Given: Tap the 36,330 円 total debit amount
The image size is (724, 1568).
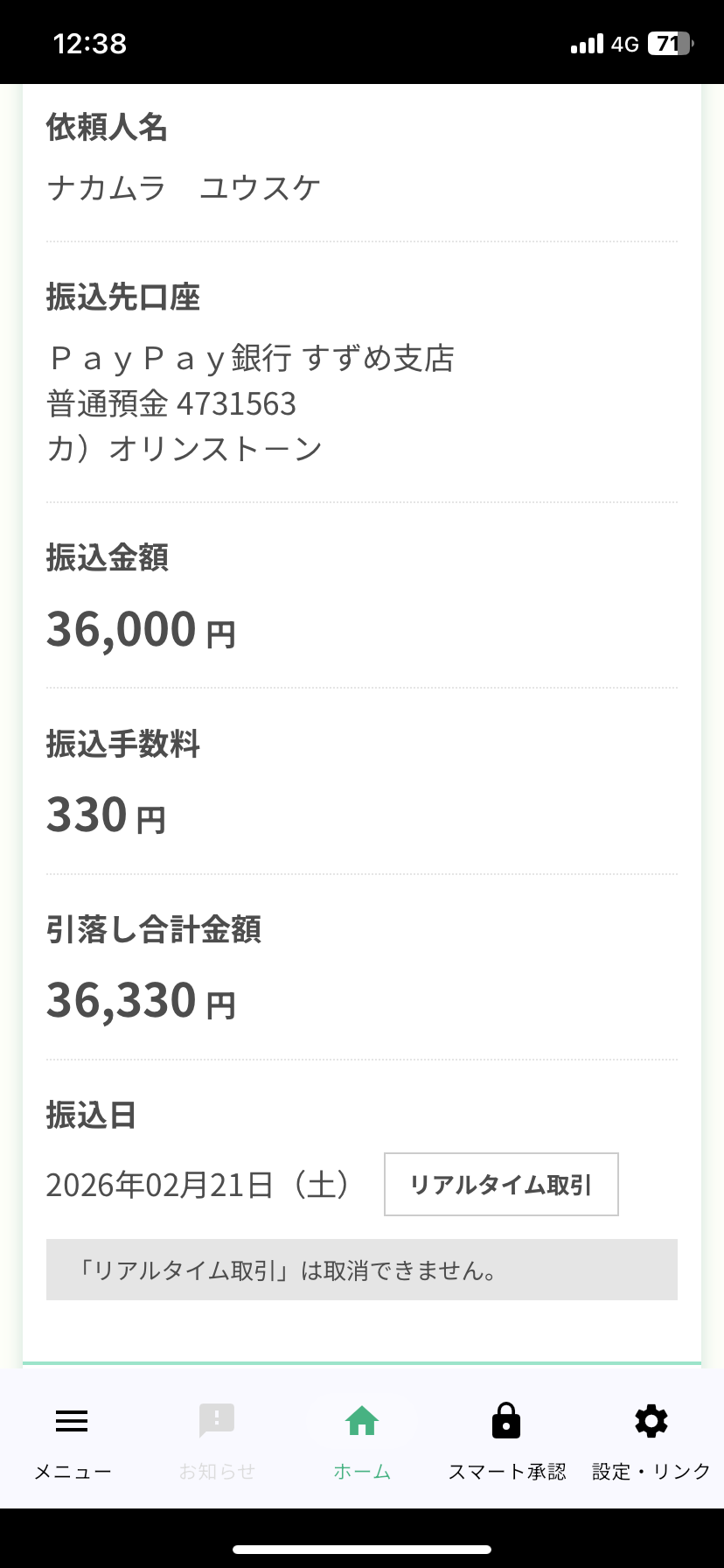Looking at the screenshot, I should coord(141,1001).
